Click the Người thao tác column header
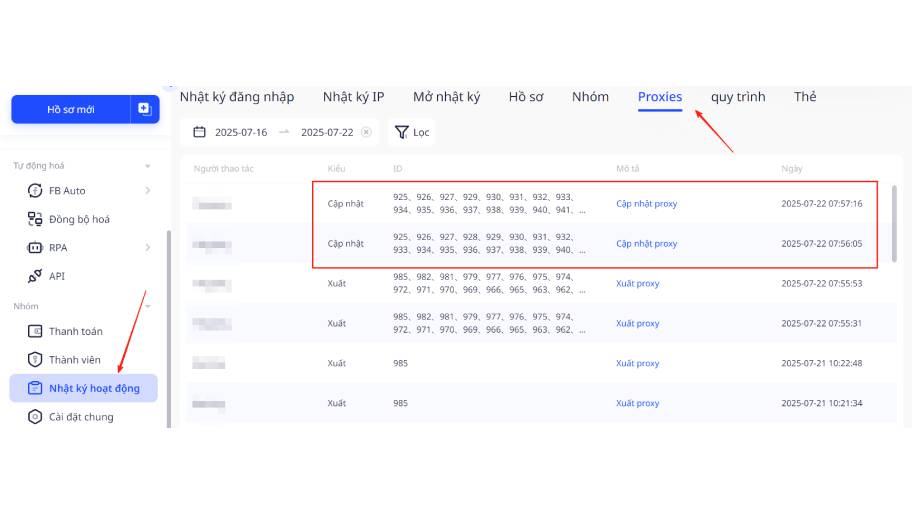The height and width of the screenshot is (513, 912). (x=223, y=169)
